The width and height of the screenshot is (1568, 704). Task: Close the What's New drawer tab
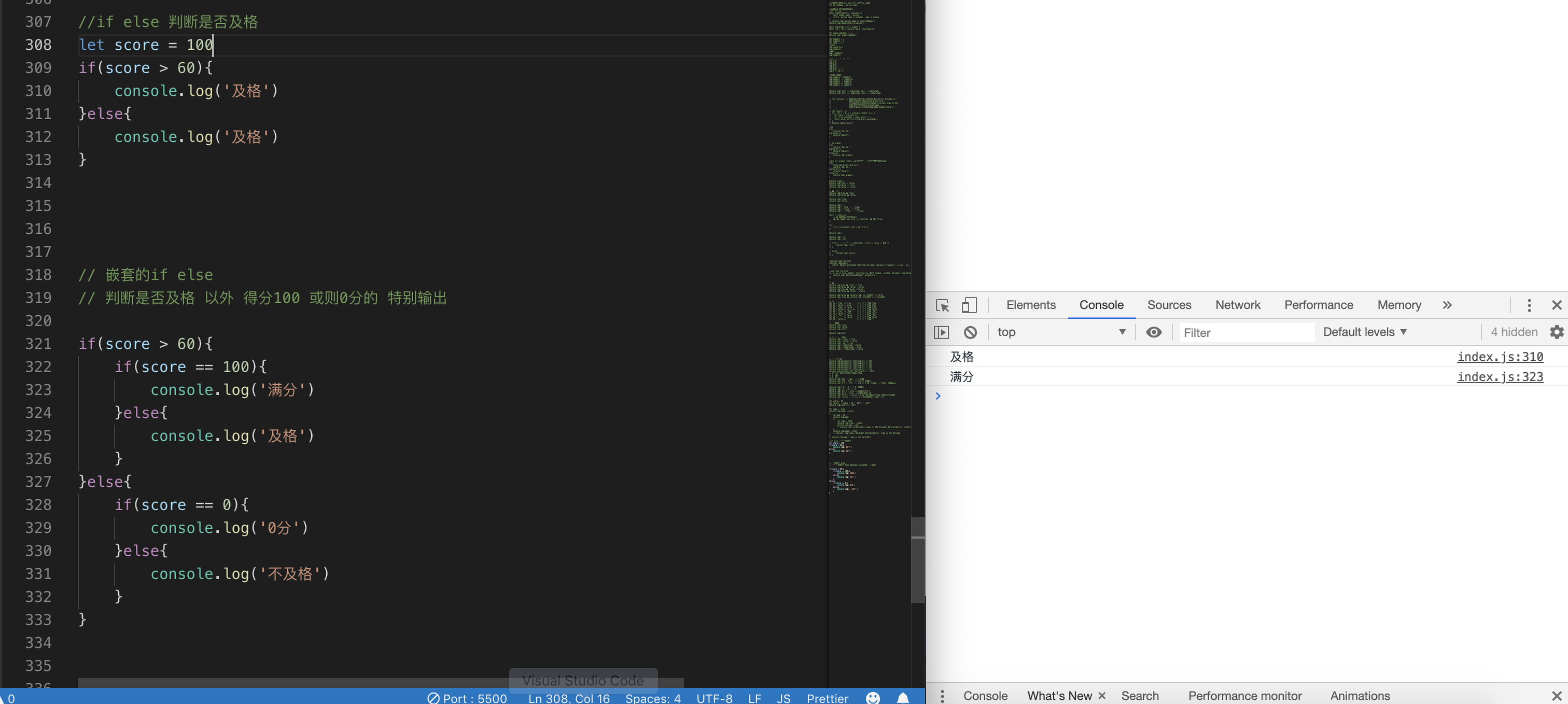1101,696
